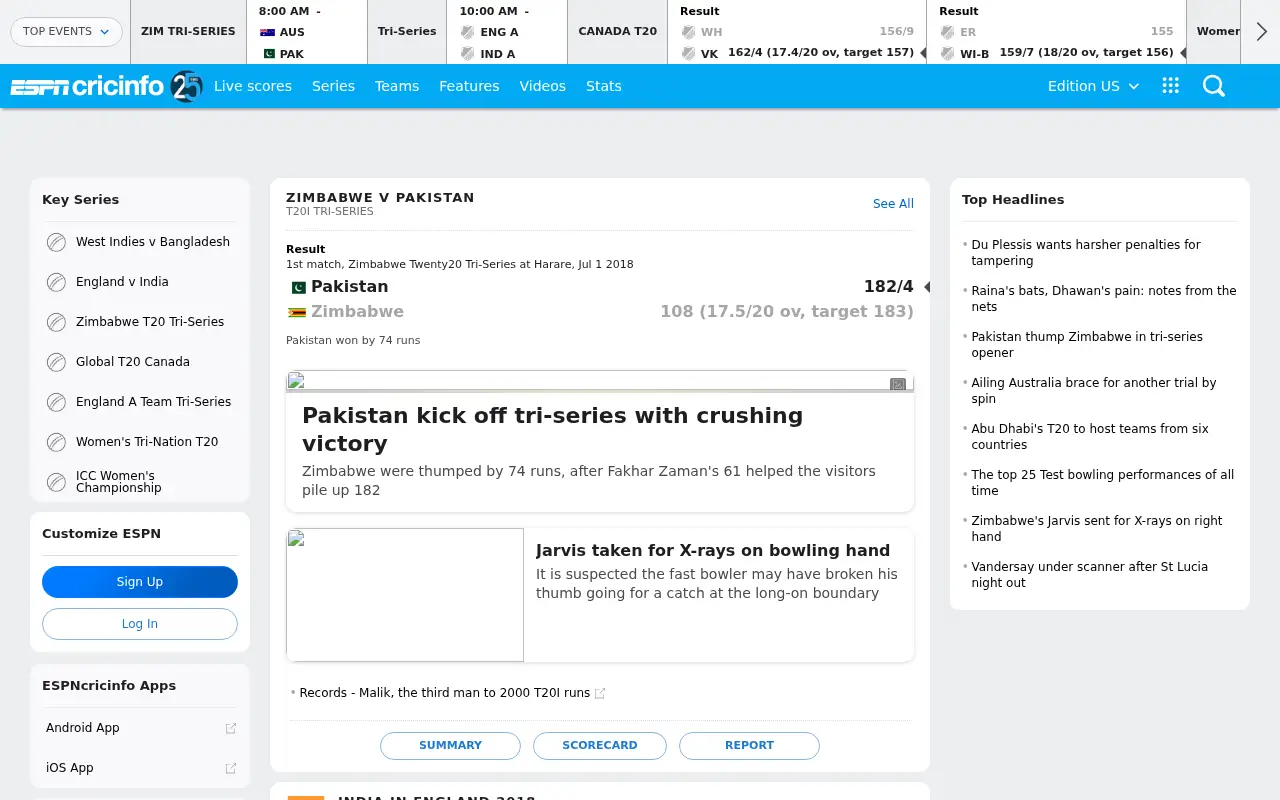Open Abu Dhabi's T20 headline
Viewport: 1280px width, 800px height.
coord(1090,437)
